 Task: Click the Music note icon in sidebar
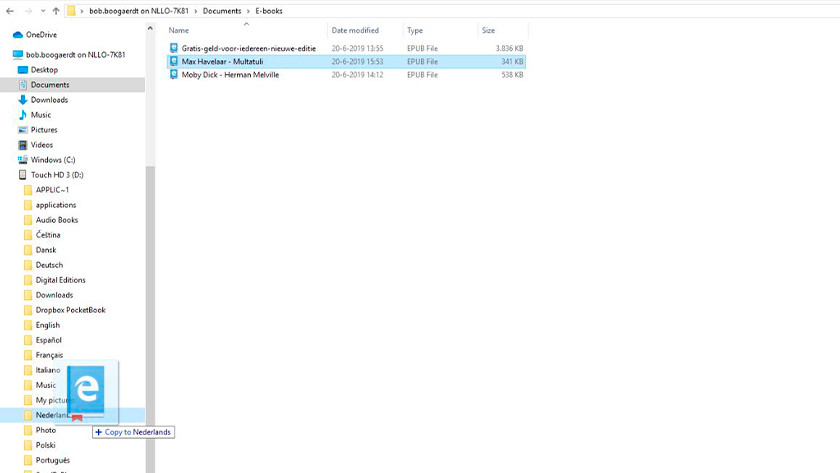tap(23, 115)
